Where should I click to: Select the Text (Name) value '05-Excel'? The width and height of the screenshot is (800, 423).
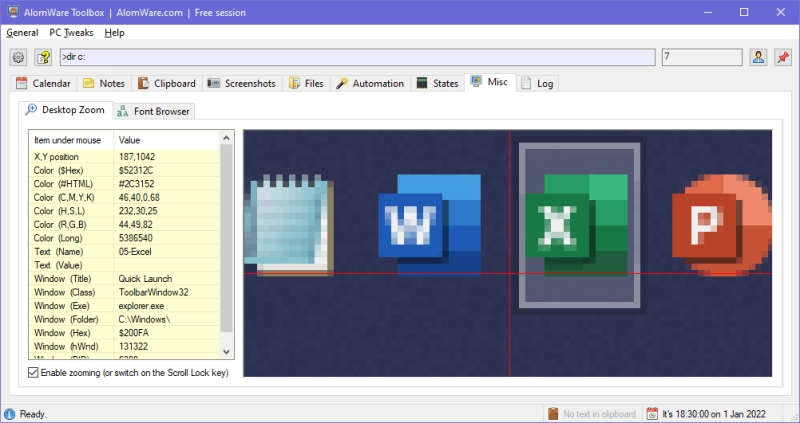(135, 252)
